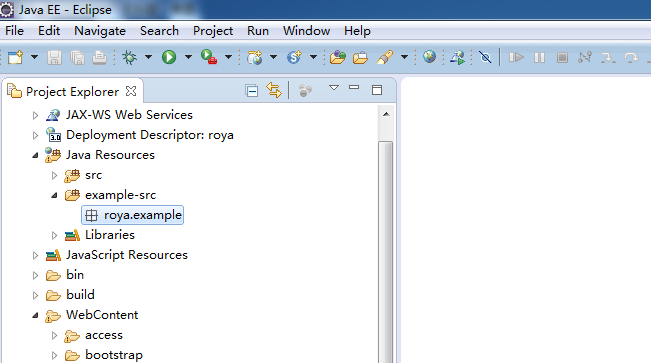The image size is (651, 363).
Task: Expand the bootstrap folder
Action: pyautogui.click(x=54, y=355)
